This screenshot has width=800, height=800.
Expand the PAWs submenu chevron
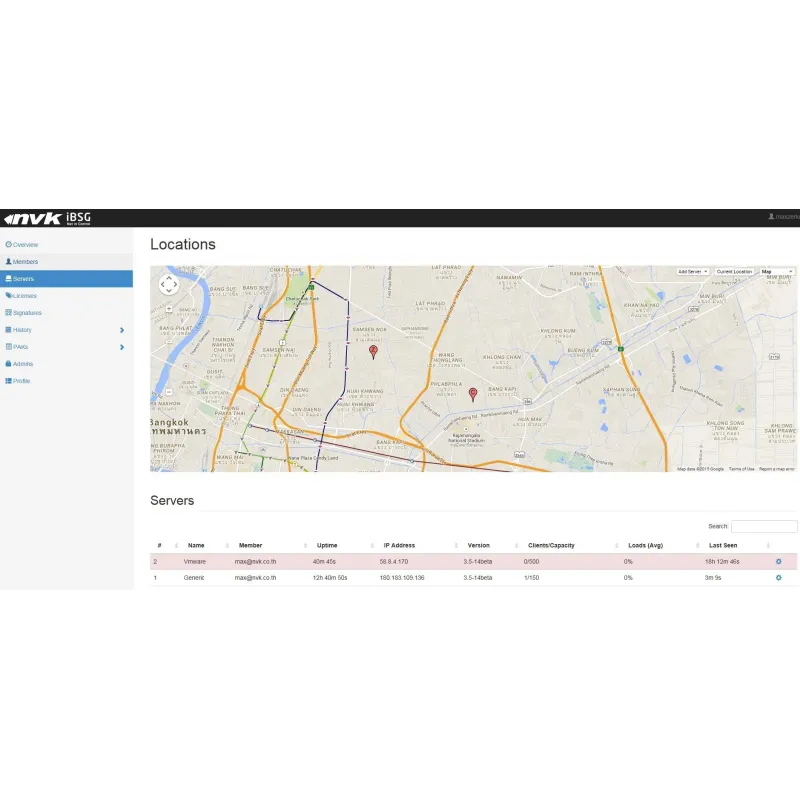[122, 347]
